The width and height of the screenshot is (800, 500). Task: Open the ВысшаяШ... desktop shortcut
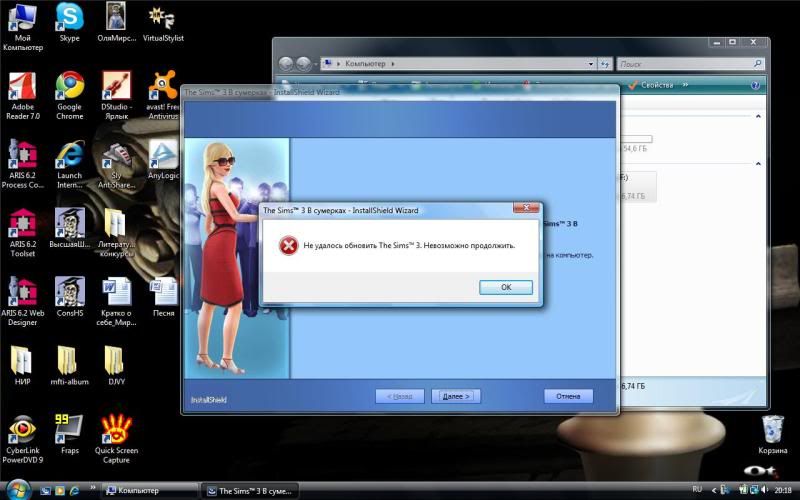[69, 229]
